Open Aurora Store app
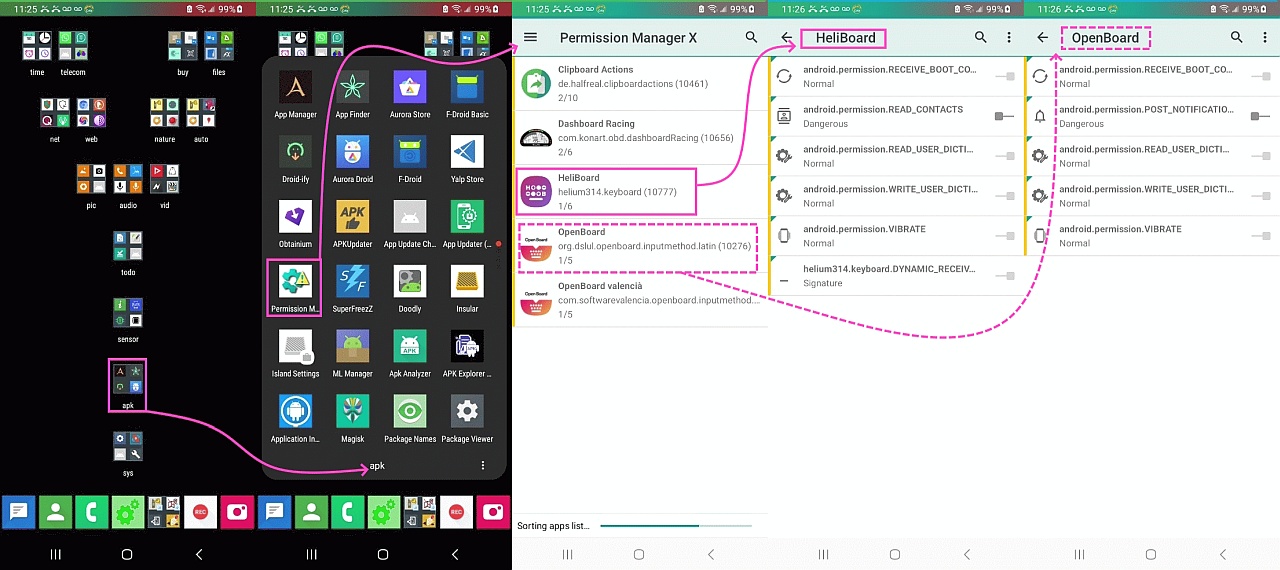Image resolution: width=1280 pixels, height=570 pixels. click(410, 88)
